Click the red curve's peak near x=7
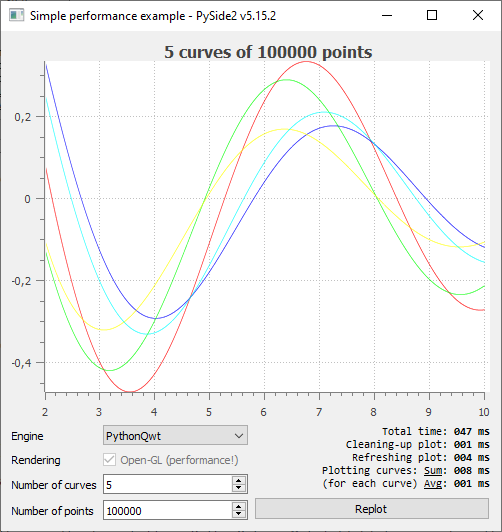This screenshot has height=532, width=502. [x=306, y=62]
